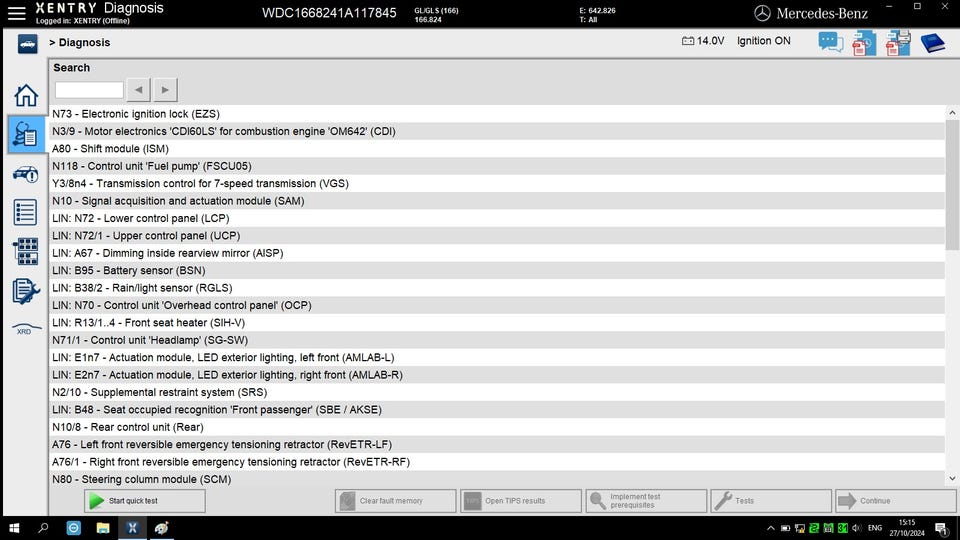Select LIN: B48 Seat occupied recognition row
960x540 pixels.
[497, 410]
